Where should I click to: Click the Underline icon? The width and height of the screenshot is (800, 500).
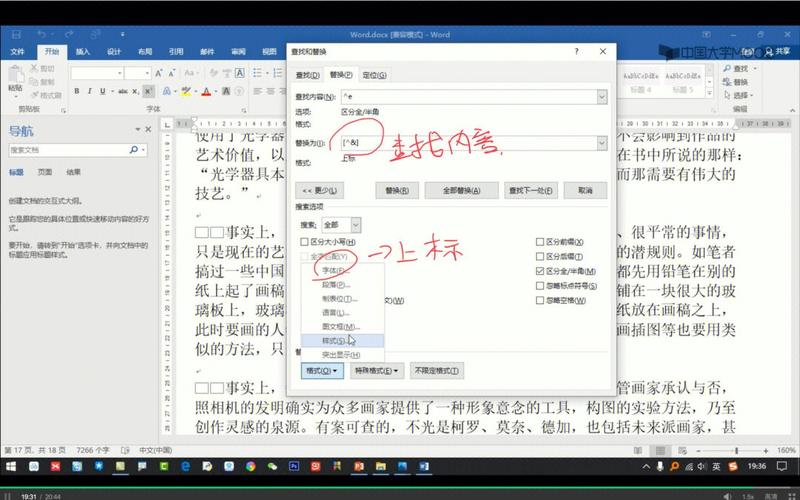pos(103,91)
